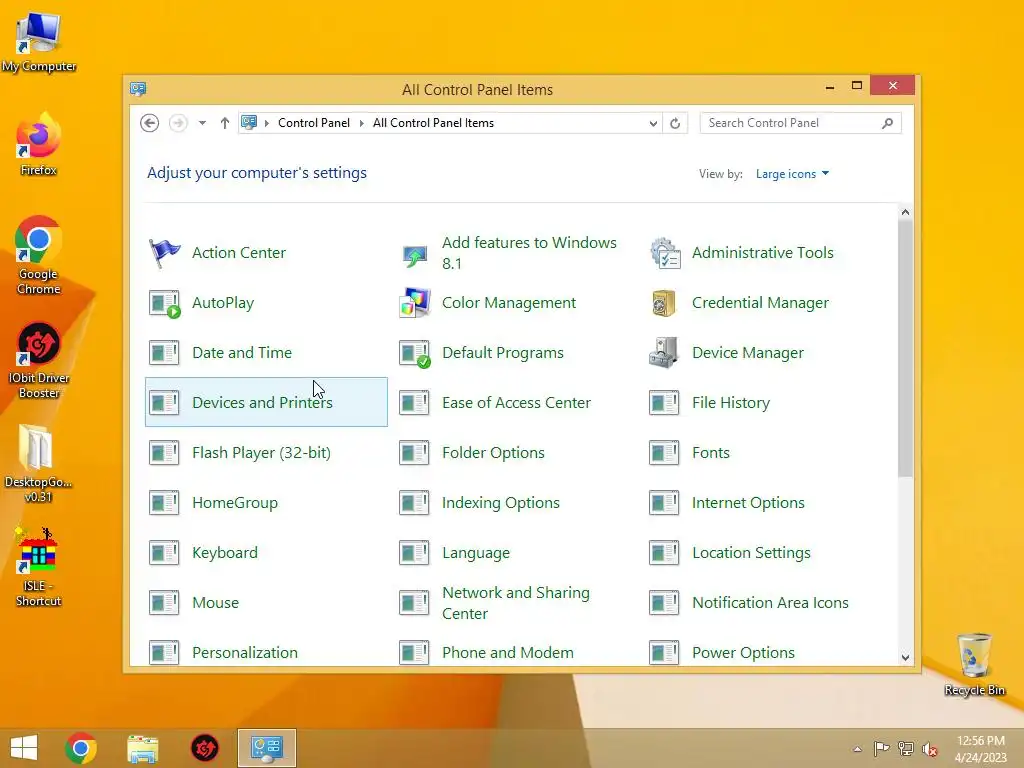Viewport: 1024px width, 768px height.
Task: Go back with the Back arrow button
Action: pyautogui.click(x=150, y=123)
